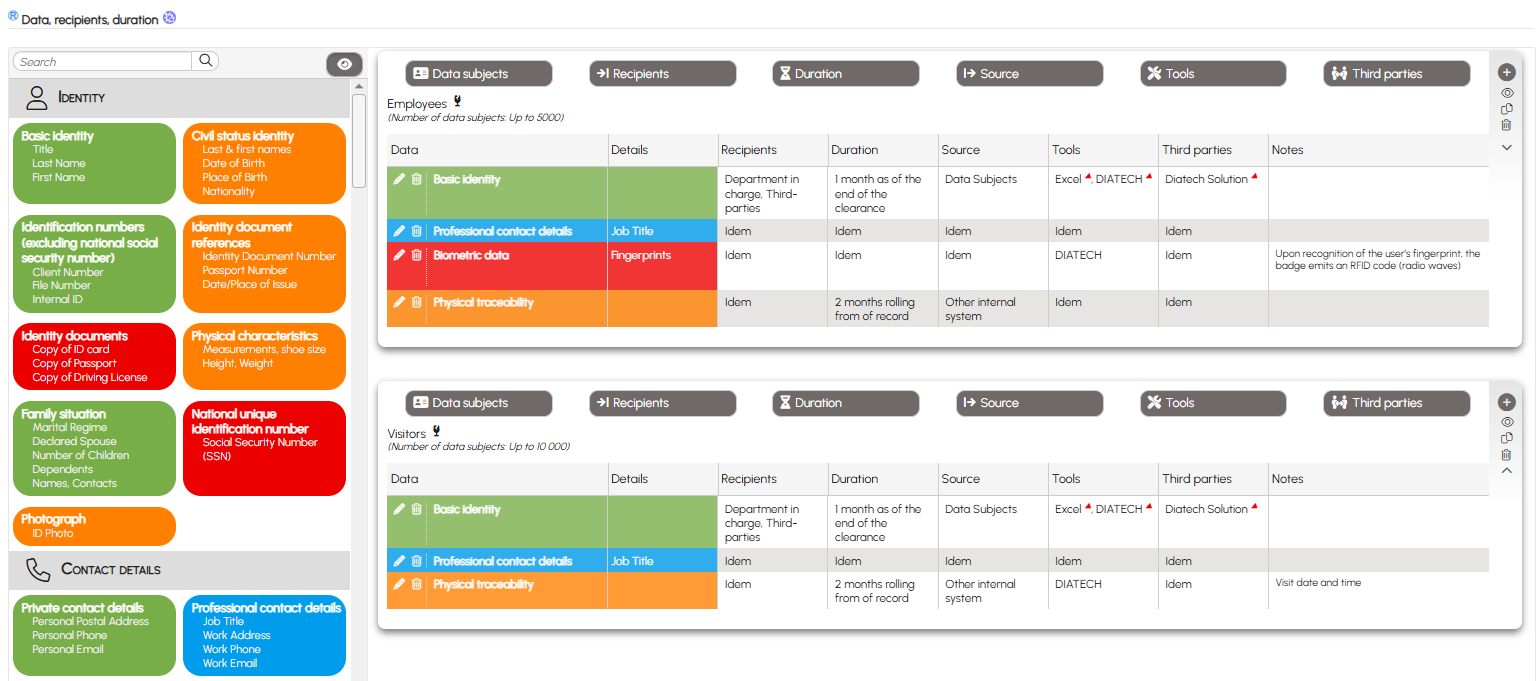Toggle the eye icon on the Employees card
This screenshot has height=681, width=1540.
[1507, 92]
